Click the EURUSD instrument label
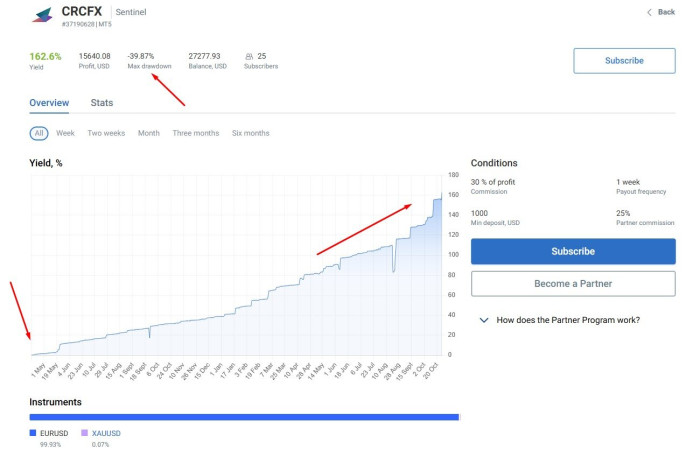Image resolution: width=700 pixels, height=450 pixels. (x=54, y=433)
